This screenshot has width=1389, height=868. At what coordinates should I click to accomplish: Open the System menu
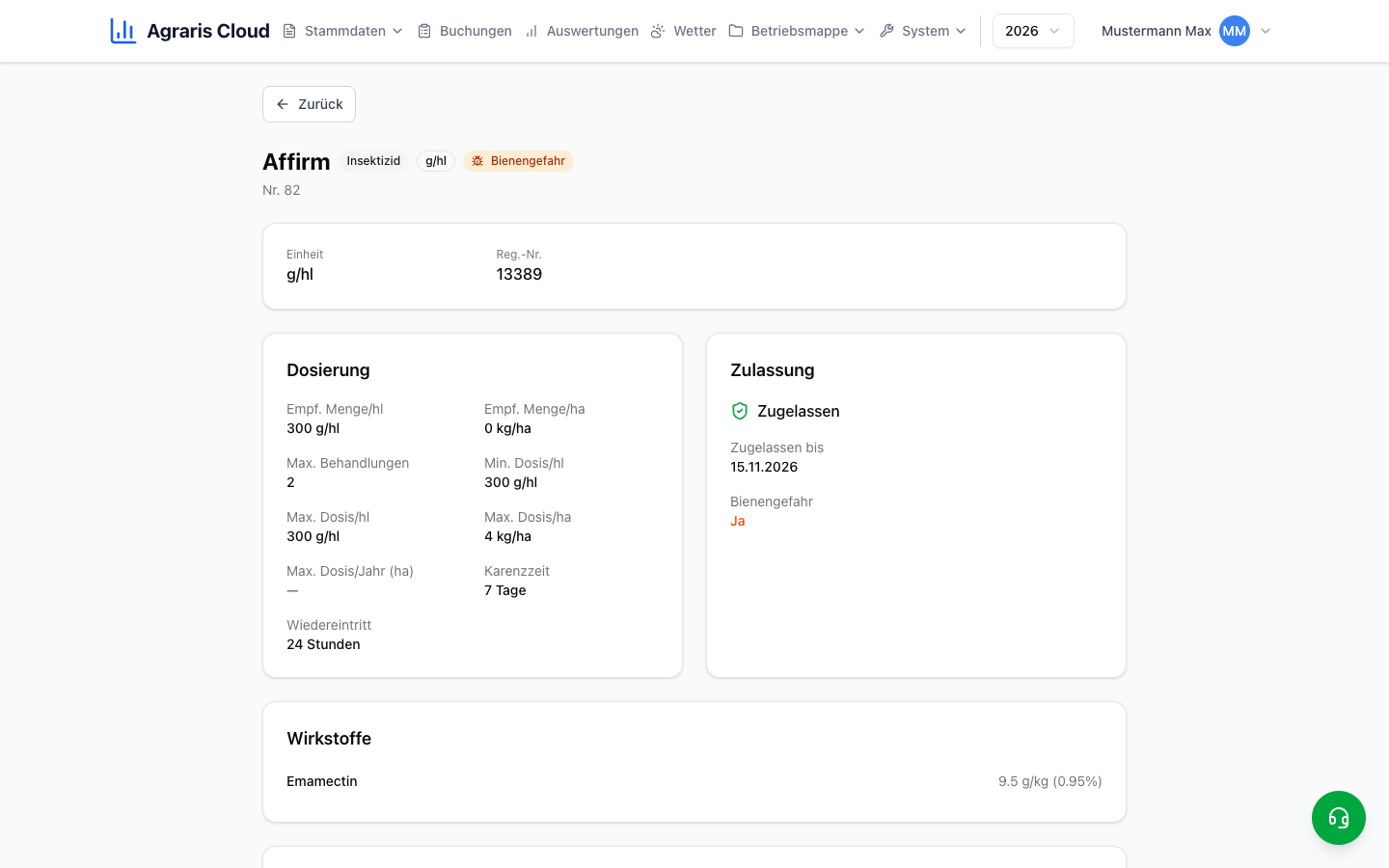pyautogui.click(x=923, y=31)
